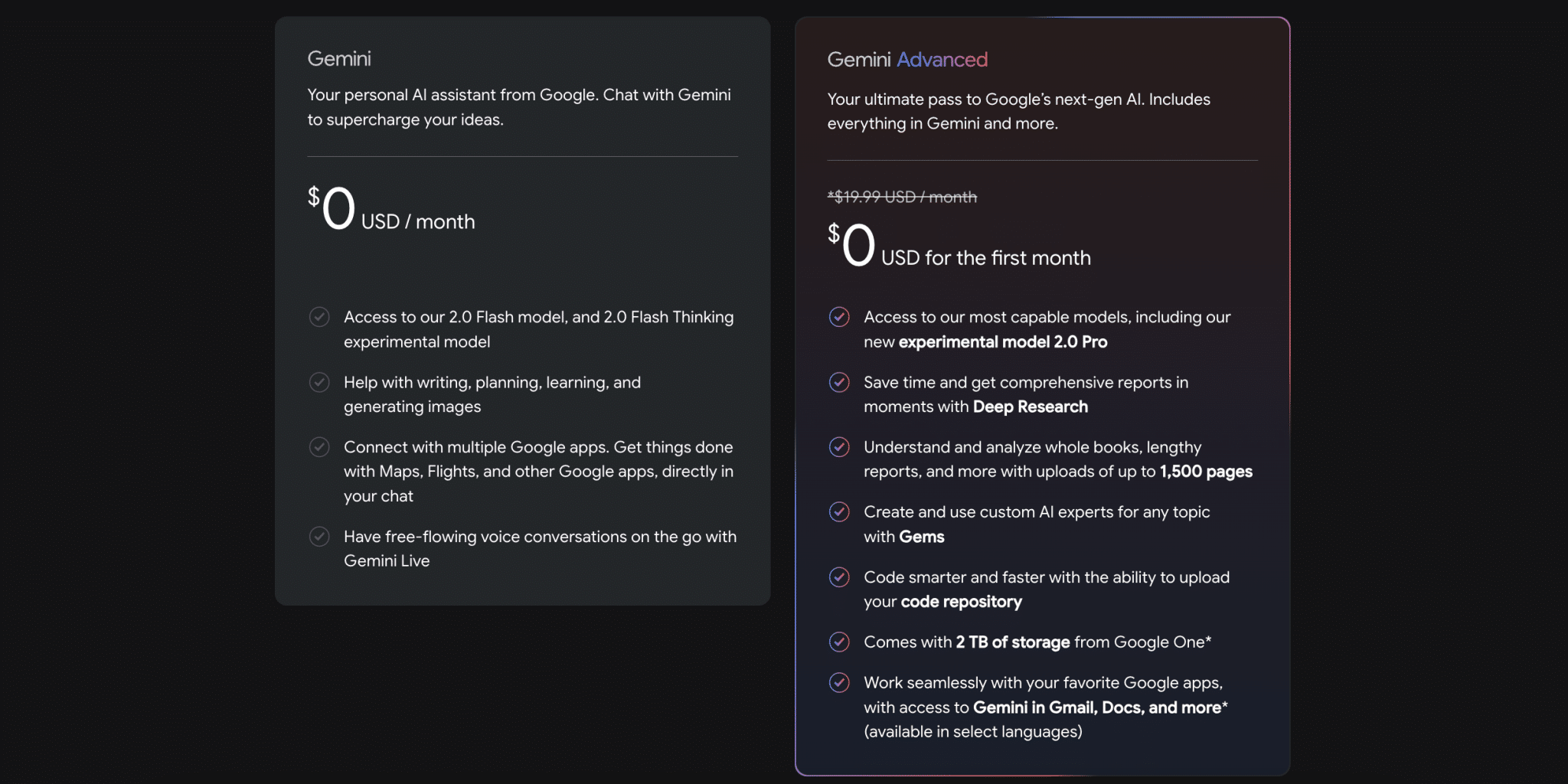Click the checkmark next to writing, planning, learning help

pyautogui.click(x=319, y=382)
